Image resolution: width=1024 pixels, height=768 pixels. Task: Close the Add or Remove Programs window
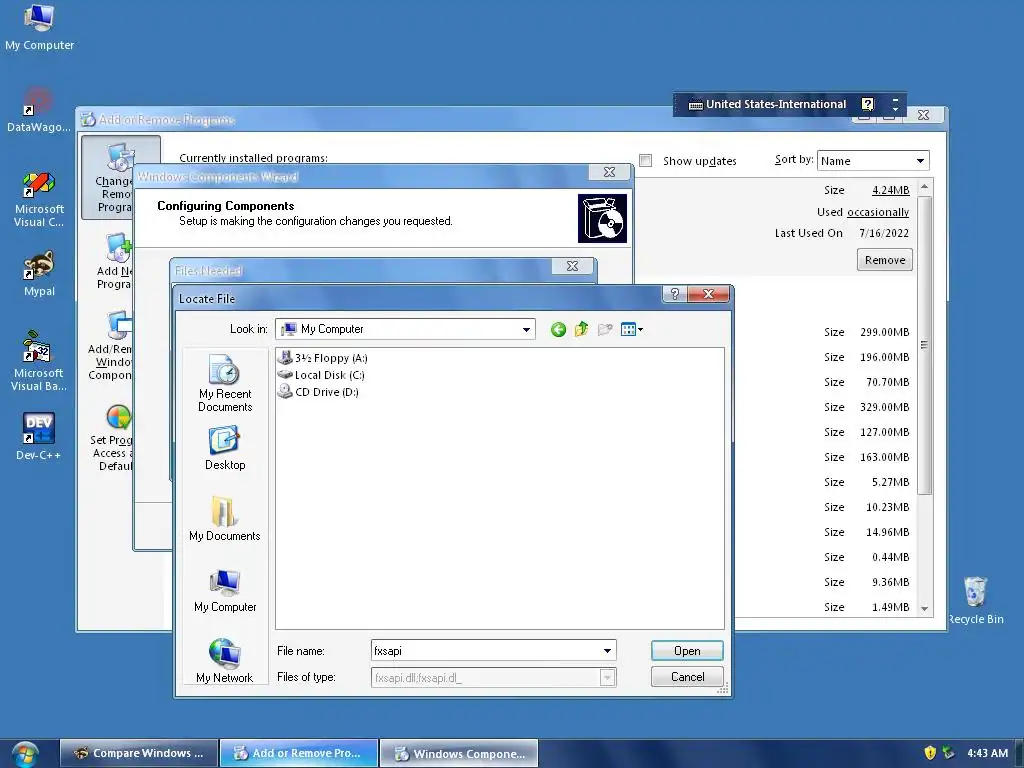click(923, 116)
